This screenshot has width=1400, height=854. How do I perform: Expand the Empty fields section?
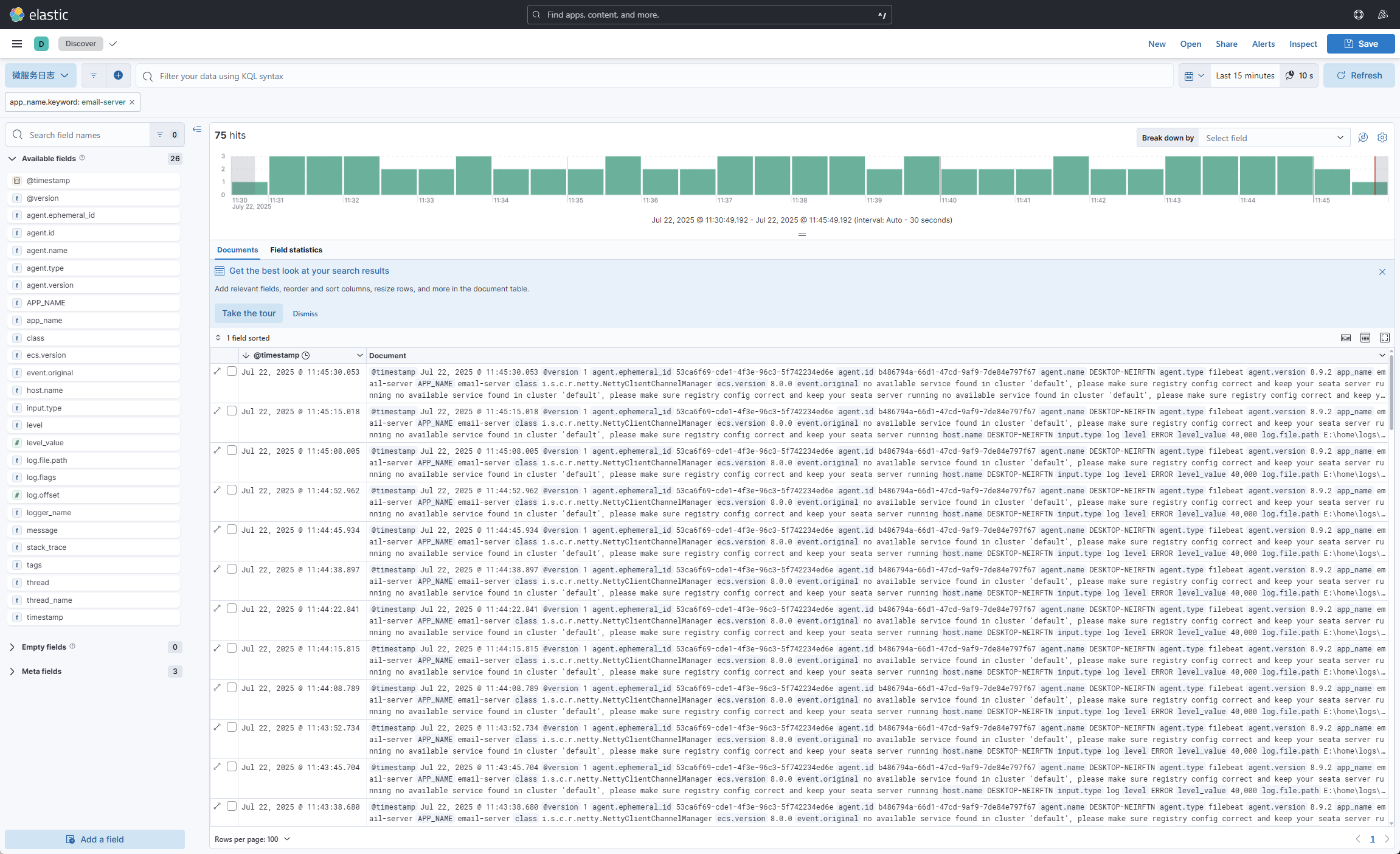(12, 647)
